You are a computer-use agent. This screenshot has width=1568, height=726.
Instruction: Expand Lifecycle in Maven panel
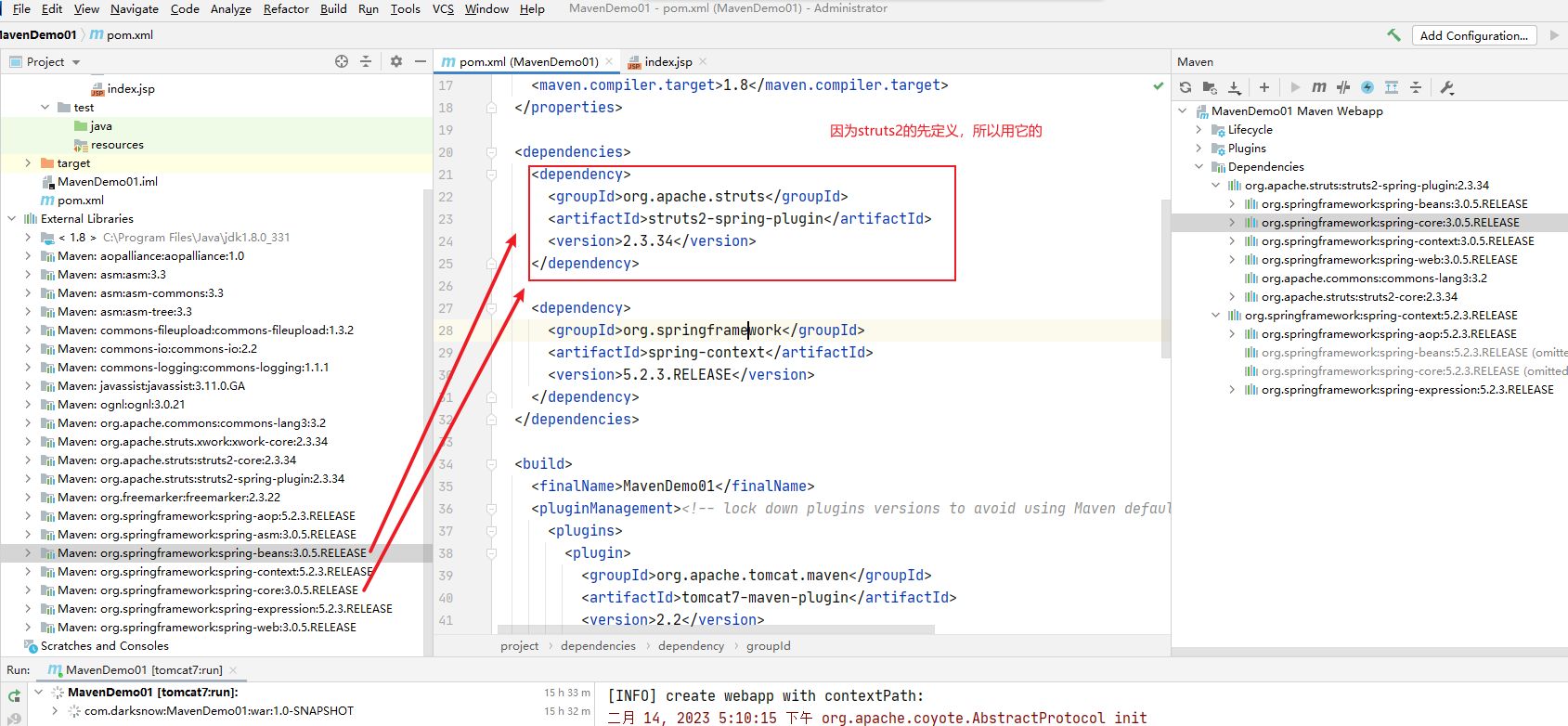click(x=1199, y=130)
